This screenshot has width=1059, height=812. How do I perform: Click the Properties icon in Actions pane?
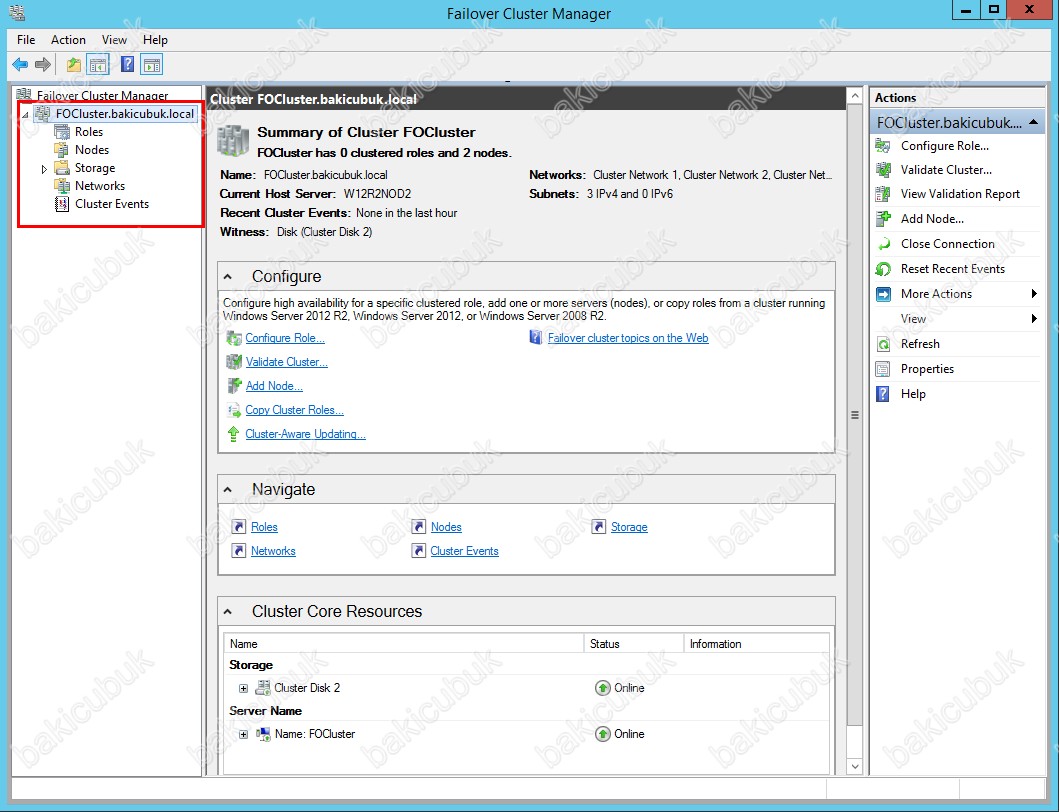pos(883,369)
